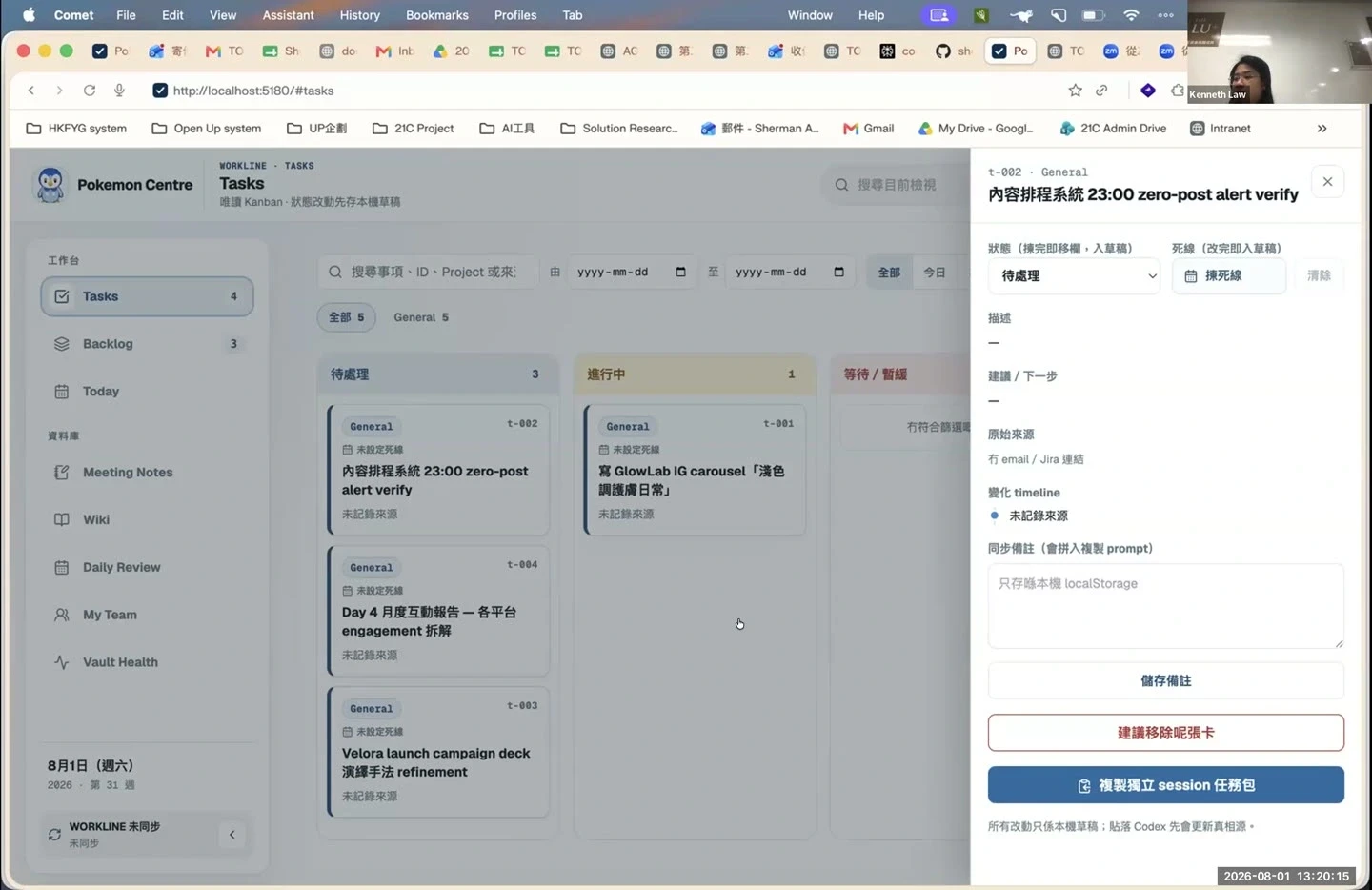Open the t-001 GlowLab IG carousel card
The image size is (1372, 890).
695,470
